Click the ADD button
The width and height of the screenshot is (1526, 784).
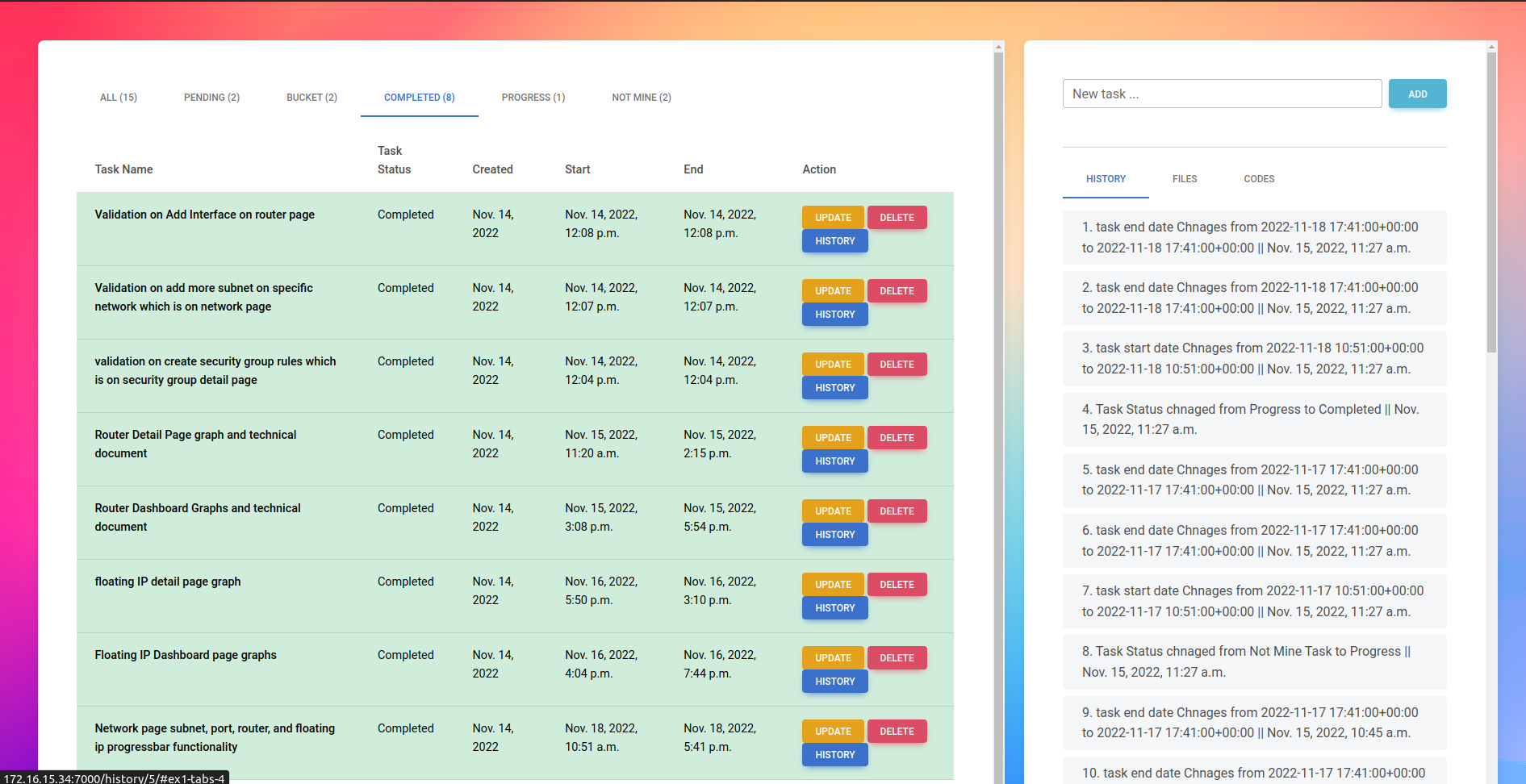(x=1417, y=94)
